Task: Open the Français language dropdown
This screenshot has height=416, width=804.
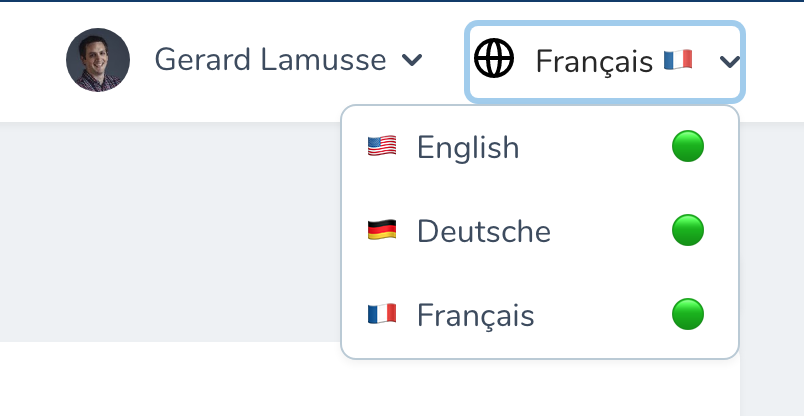Action: pos(605,62)
